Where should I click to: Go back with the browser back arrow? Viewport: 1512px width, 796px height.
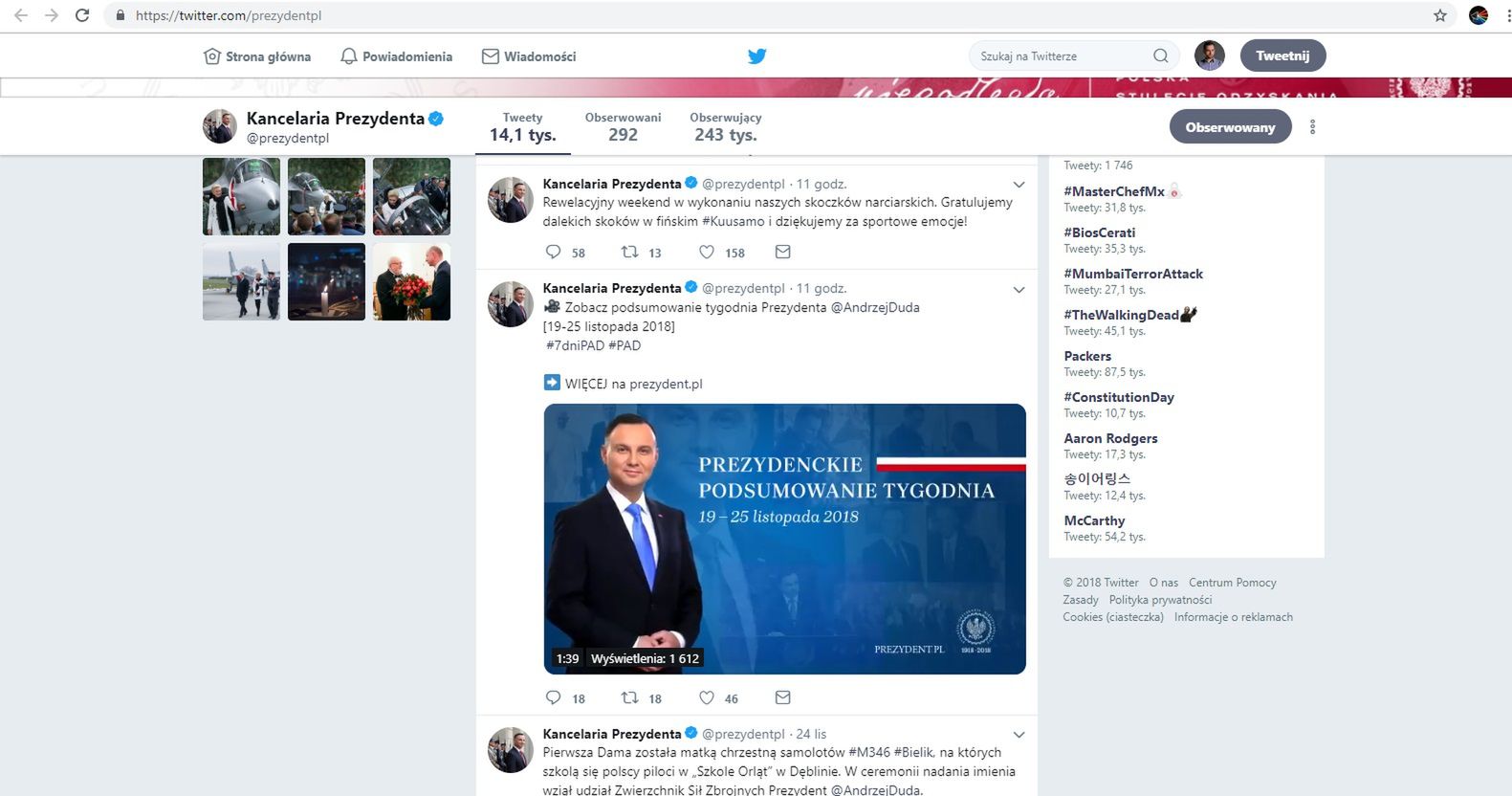21,15
